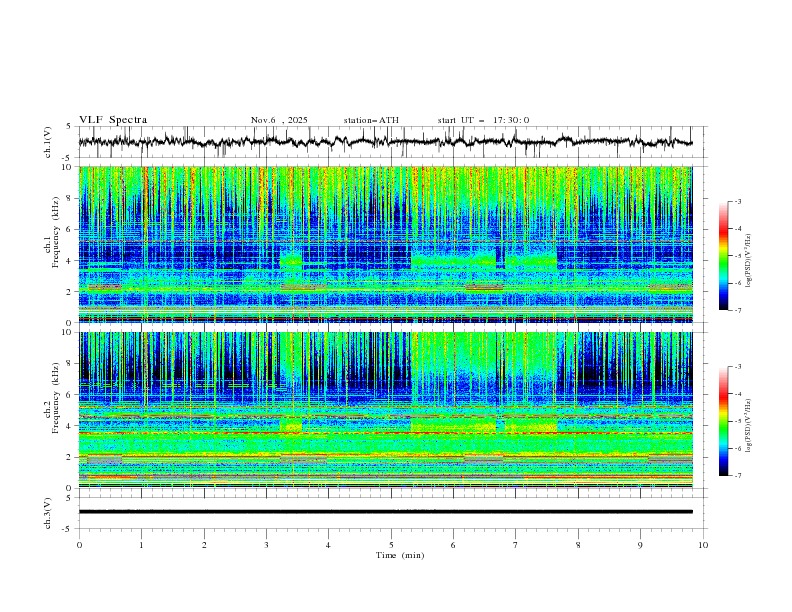This screenshot has height=612, width=792.
Task: Click the ch.1 voltage waveform trace
Action: click(x=385, y=142)
